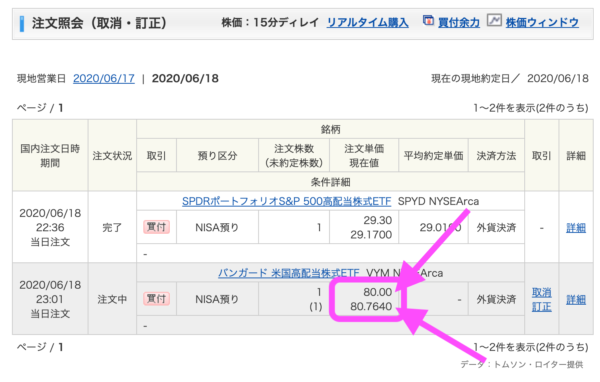Select the 完了 status cell
600x382 pixels.
pyautogui.click(x=112, y=227)
